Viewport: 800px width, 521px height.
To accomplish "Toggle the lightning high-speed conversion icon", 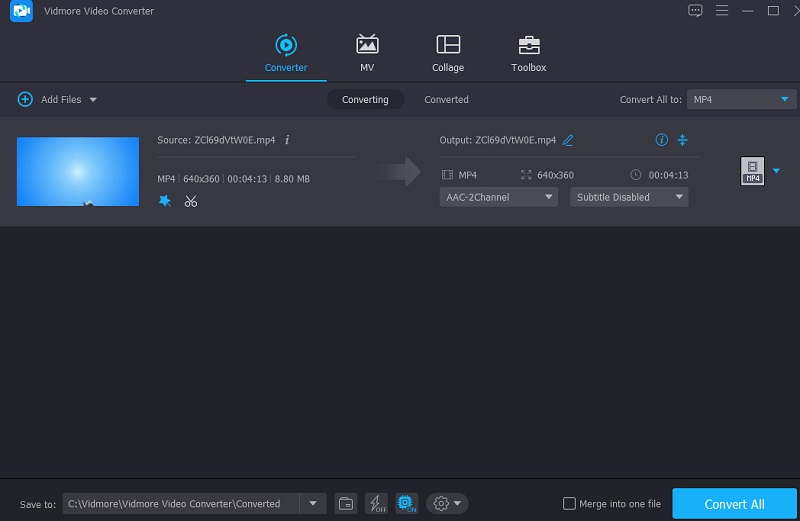I will [x=376, y=504].
